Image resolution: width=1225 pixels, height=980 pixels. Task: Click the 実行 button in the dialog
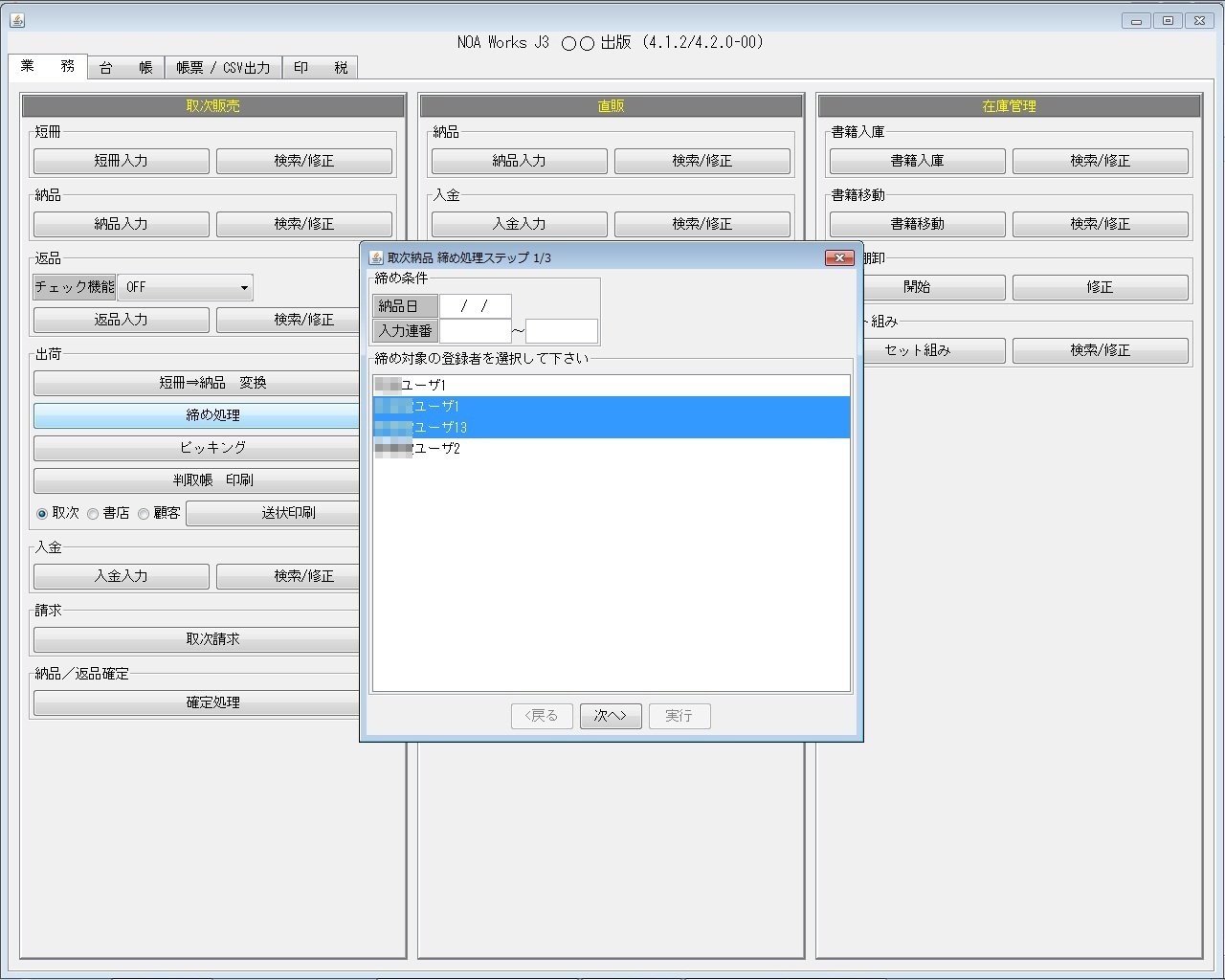tap(679, 716)
